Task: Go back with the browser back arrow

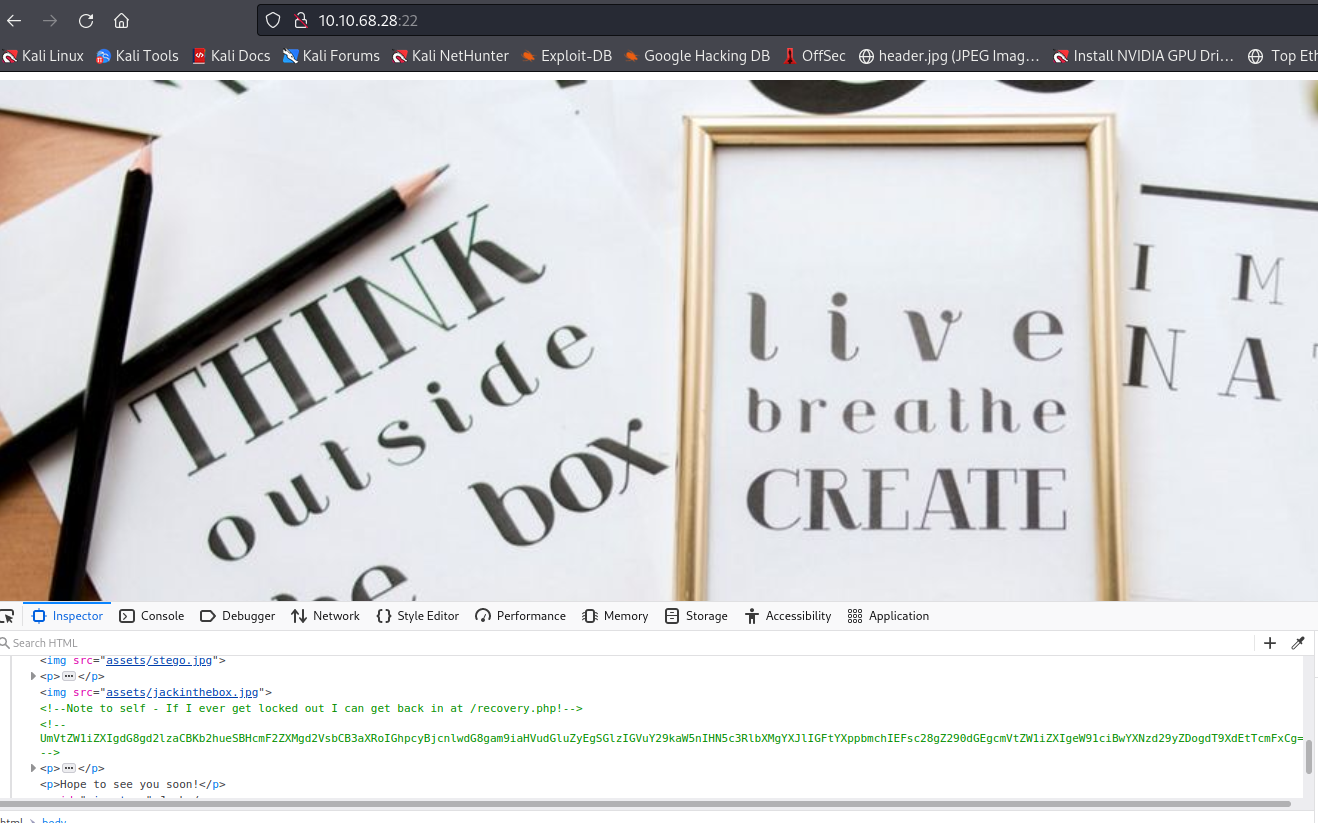Action: click(x=14, y=20)
